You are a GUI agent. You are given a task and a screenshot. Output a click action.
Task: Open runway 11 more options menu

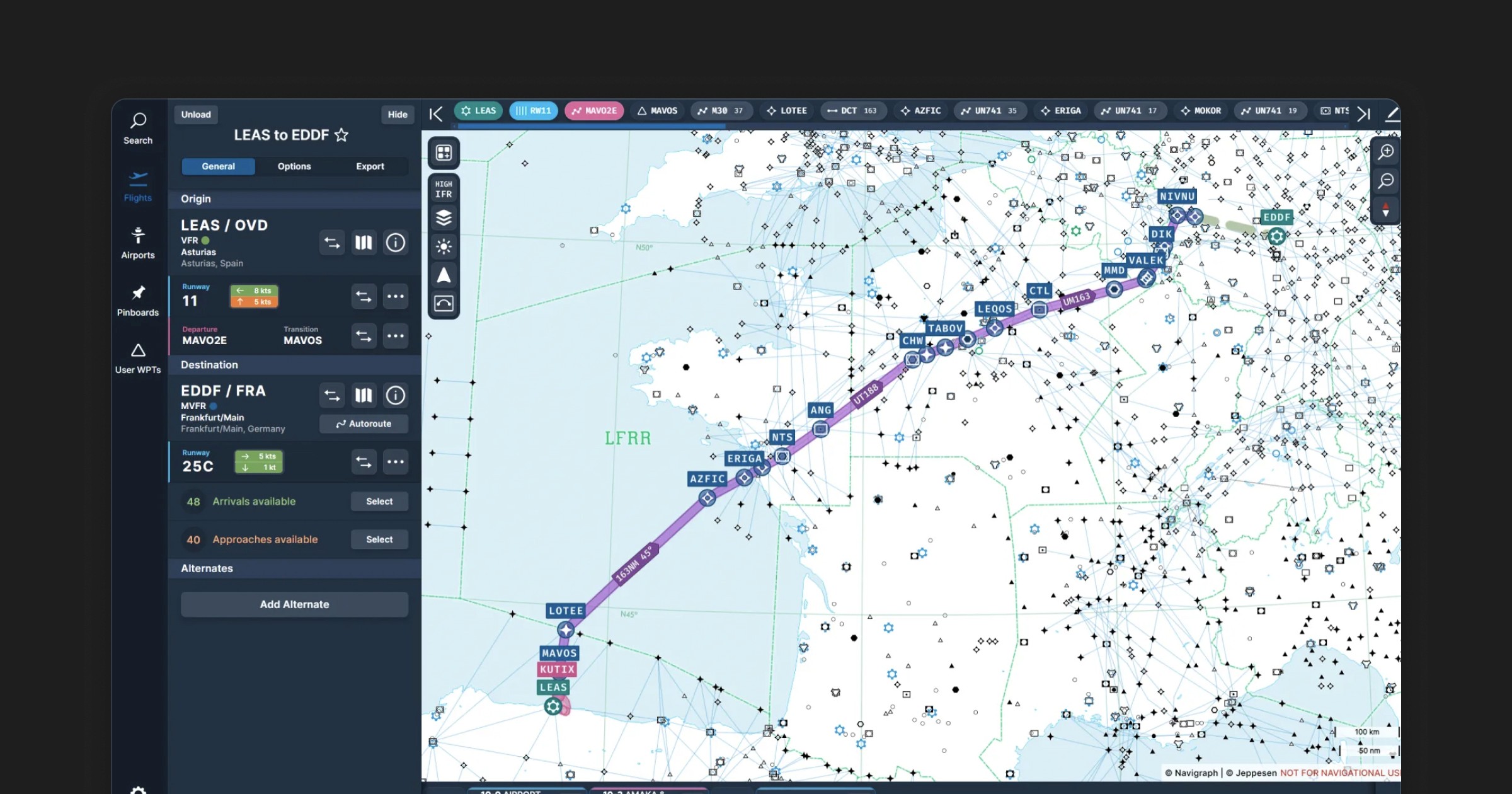pyautogui.click(x=395, y=296)
